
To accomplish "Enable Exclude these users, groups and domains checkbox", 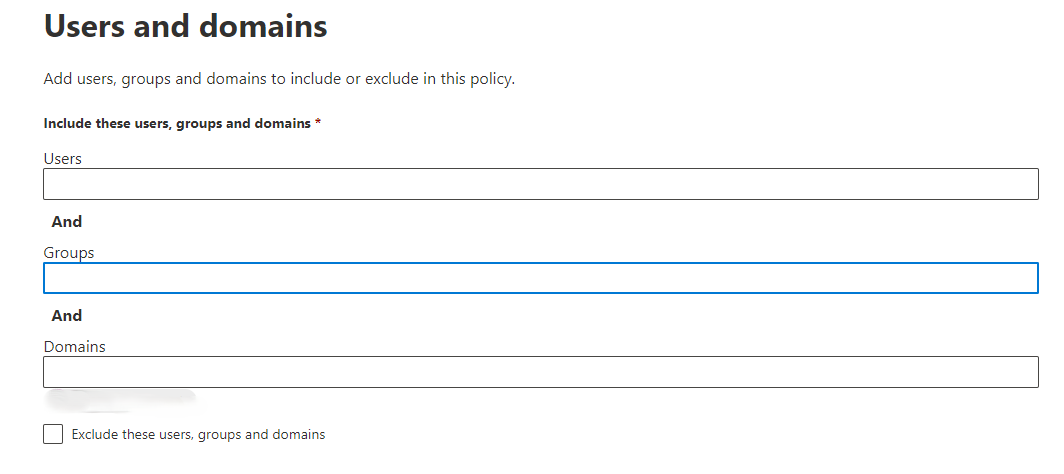I will [x=53, y=434].
